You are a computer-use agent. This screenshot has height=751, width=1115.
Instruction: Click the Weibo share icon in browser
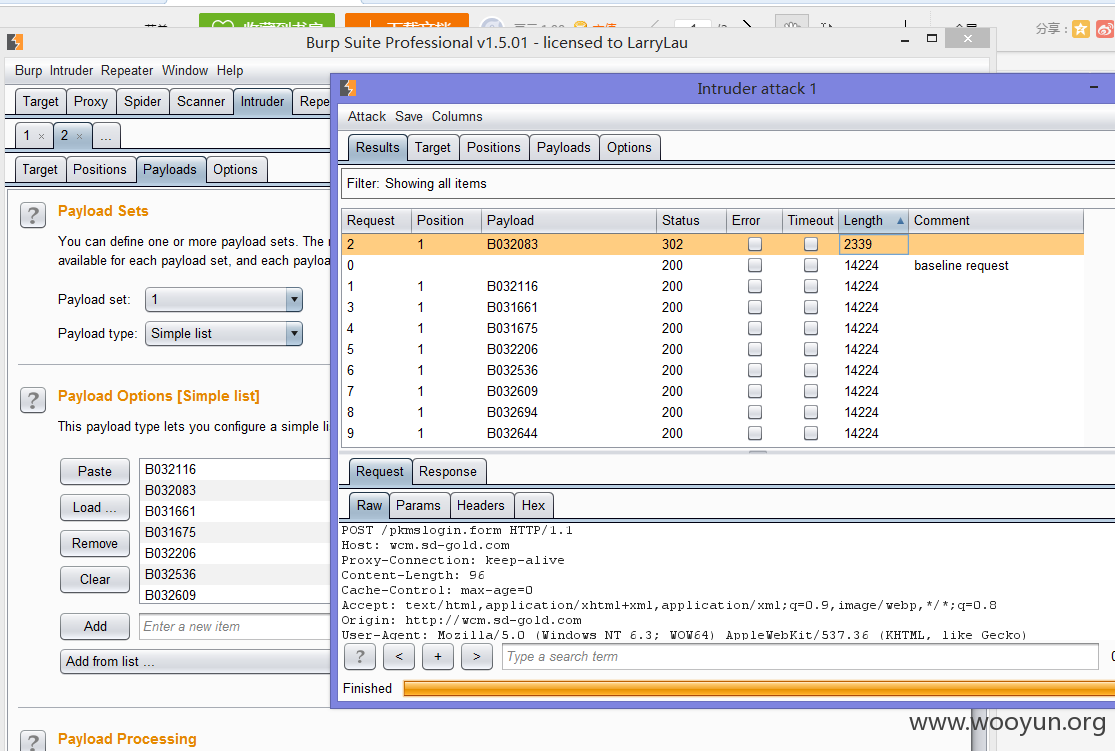[x=1105, y=29]
